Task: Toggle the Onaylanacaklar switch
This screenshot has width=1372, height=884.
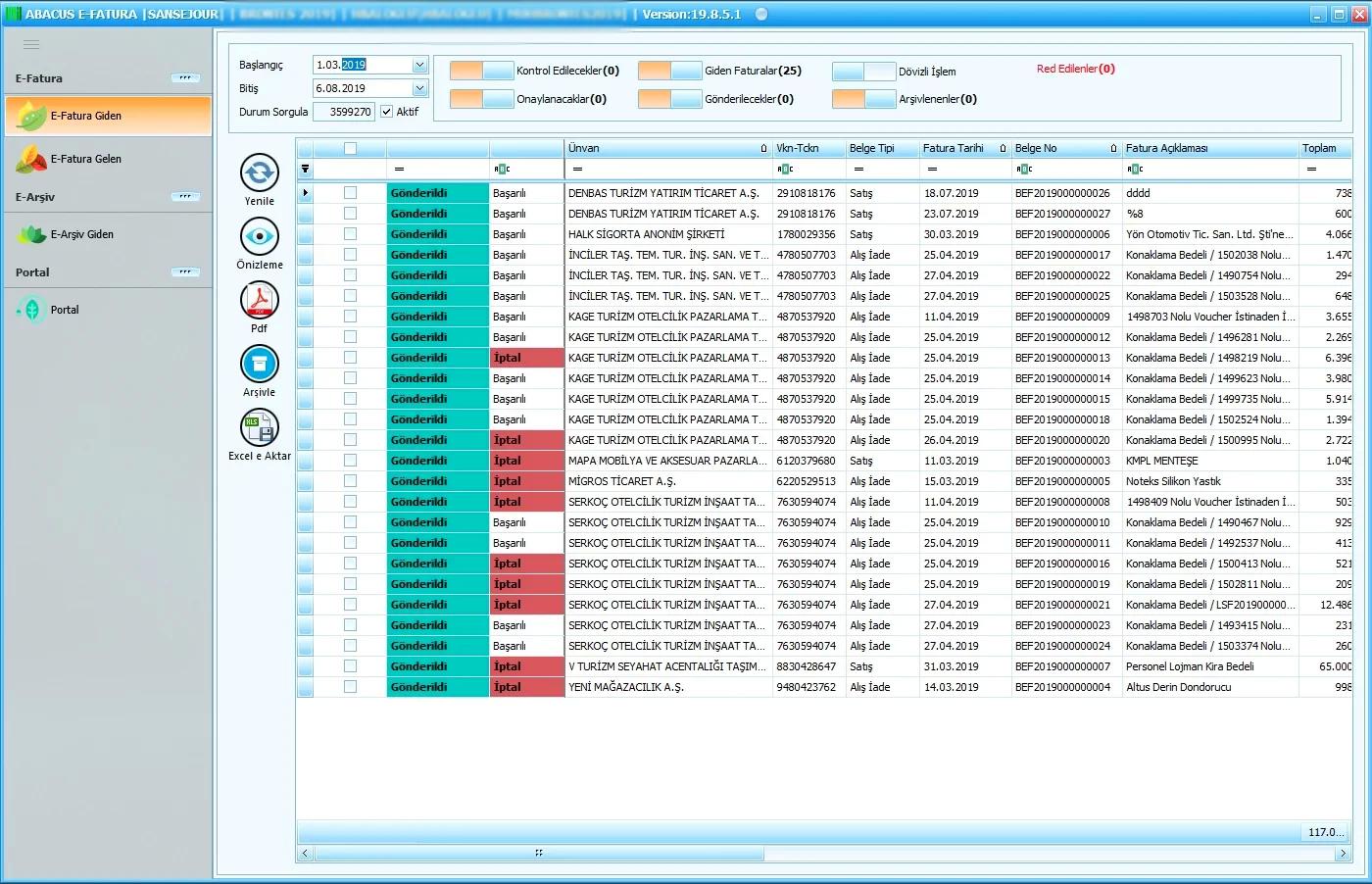Action: [481, 99]
